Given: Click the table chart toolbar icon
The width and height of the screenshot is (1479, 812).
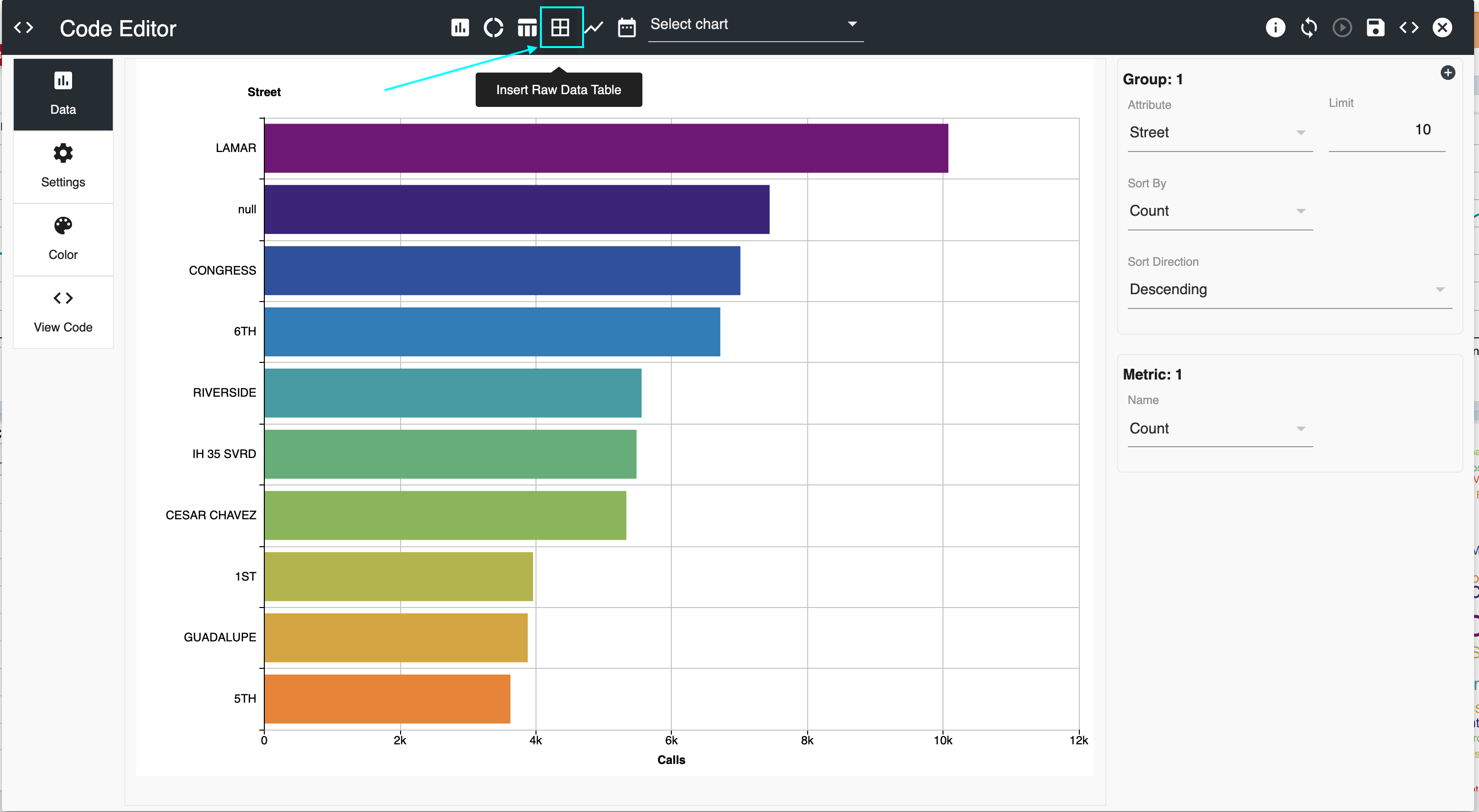Looking at the screenshot, I should 527,27.
